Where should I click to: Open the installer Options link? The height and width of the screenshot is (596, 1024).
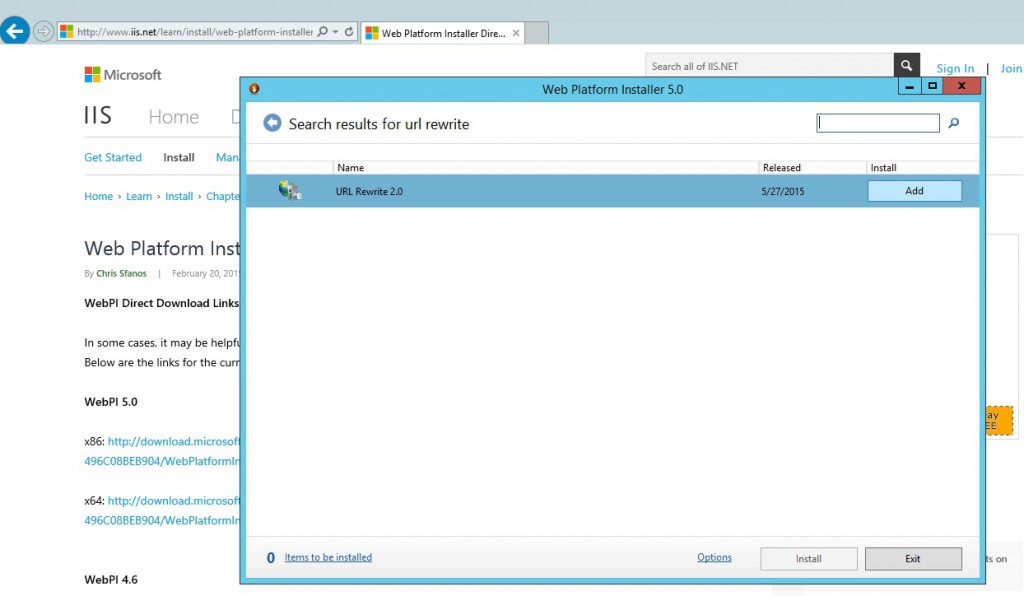click(x=714, y=557)
